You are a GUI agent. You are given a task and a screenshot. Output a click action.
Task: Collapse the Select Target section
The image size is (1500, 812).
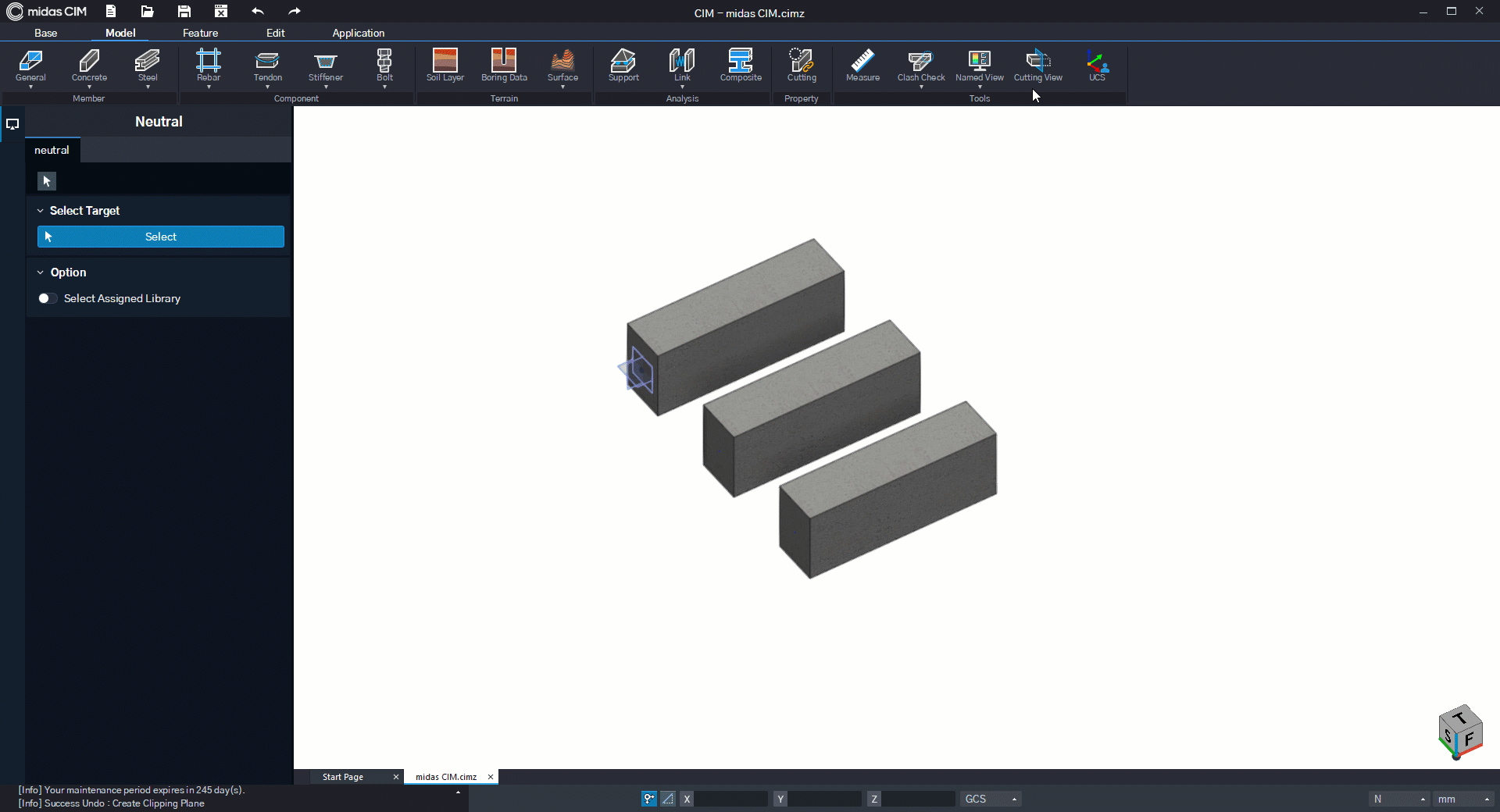tap(41, 211)
